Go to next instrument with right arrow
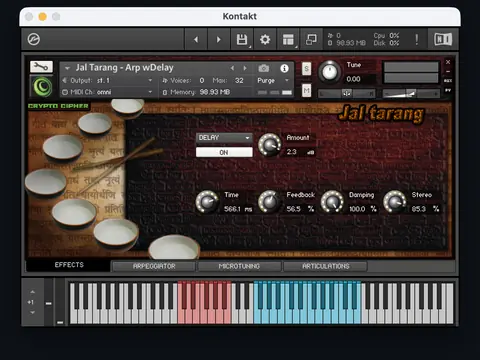Image resolution: width=480 pixels, height=360 pixels. point(219,40)
